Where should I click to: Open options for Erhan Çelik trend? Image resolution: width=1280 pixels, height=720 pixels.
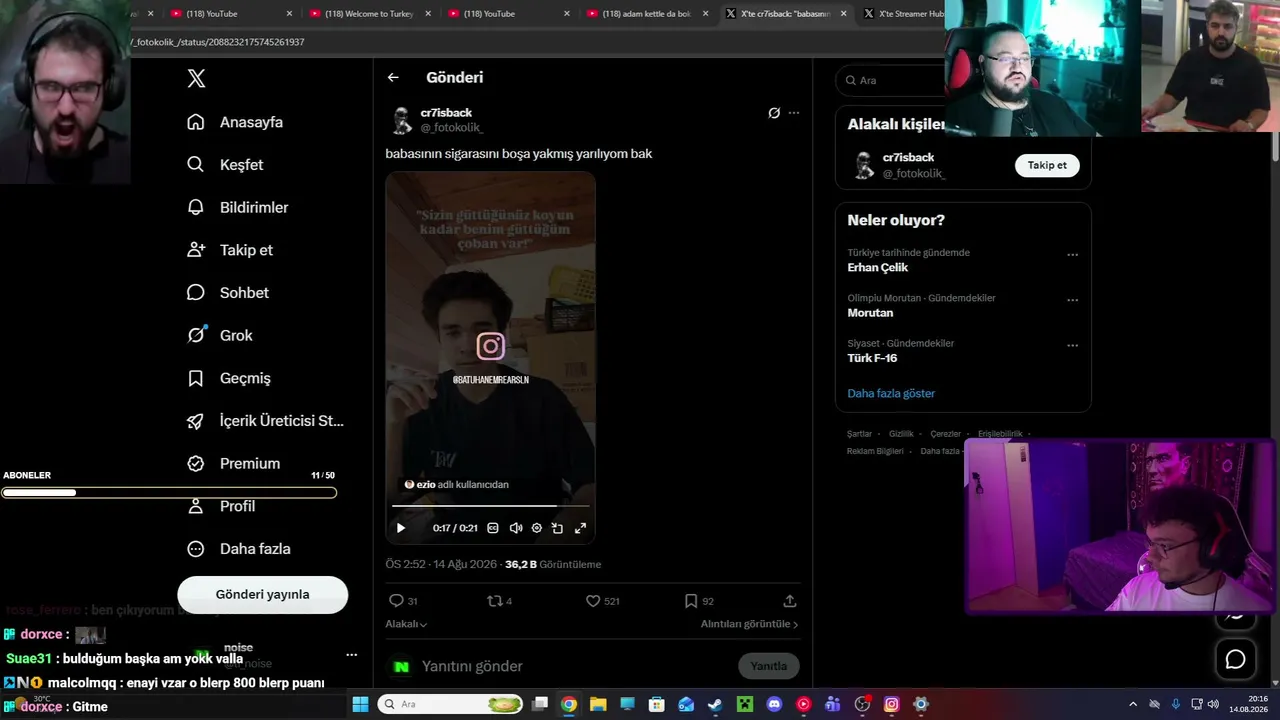pos(1072,255)
